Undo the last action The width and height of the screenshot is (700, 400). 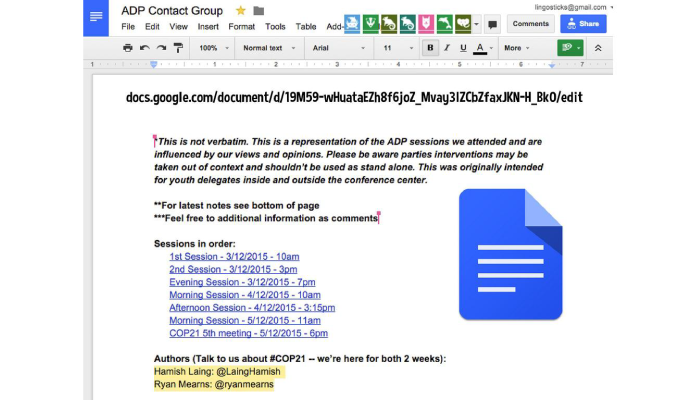point(145,48)
